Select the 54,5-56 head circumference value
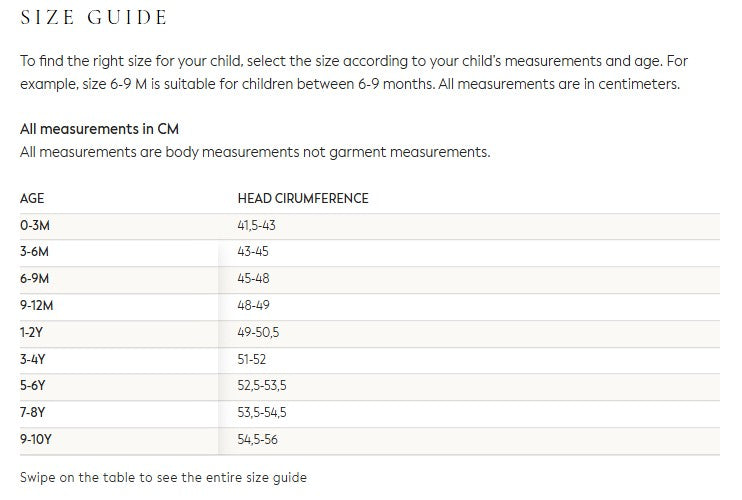742x500 pixels. tap(258, 439)
